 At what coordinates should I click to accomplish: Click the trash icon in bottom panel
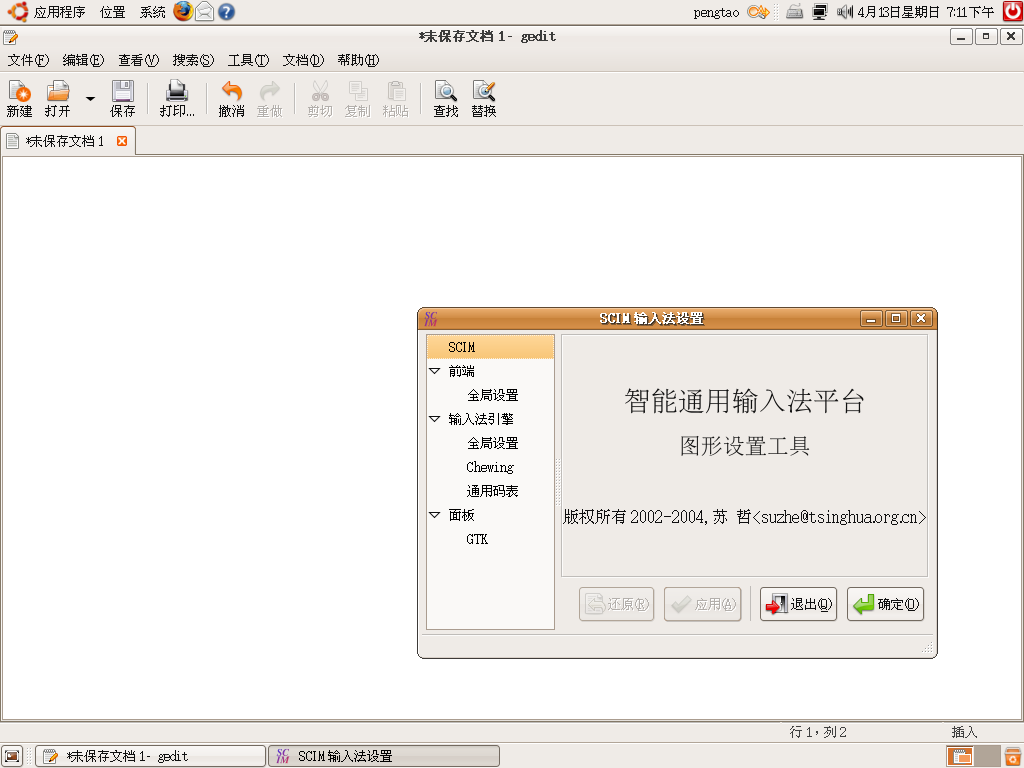coord(1013,756)
